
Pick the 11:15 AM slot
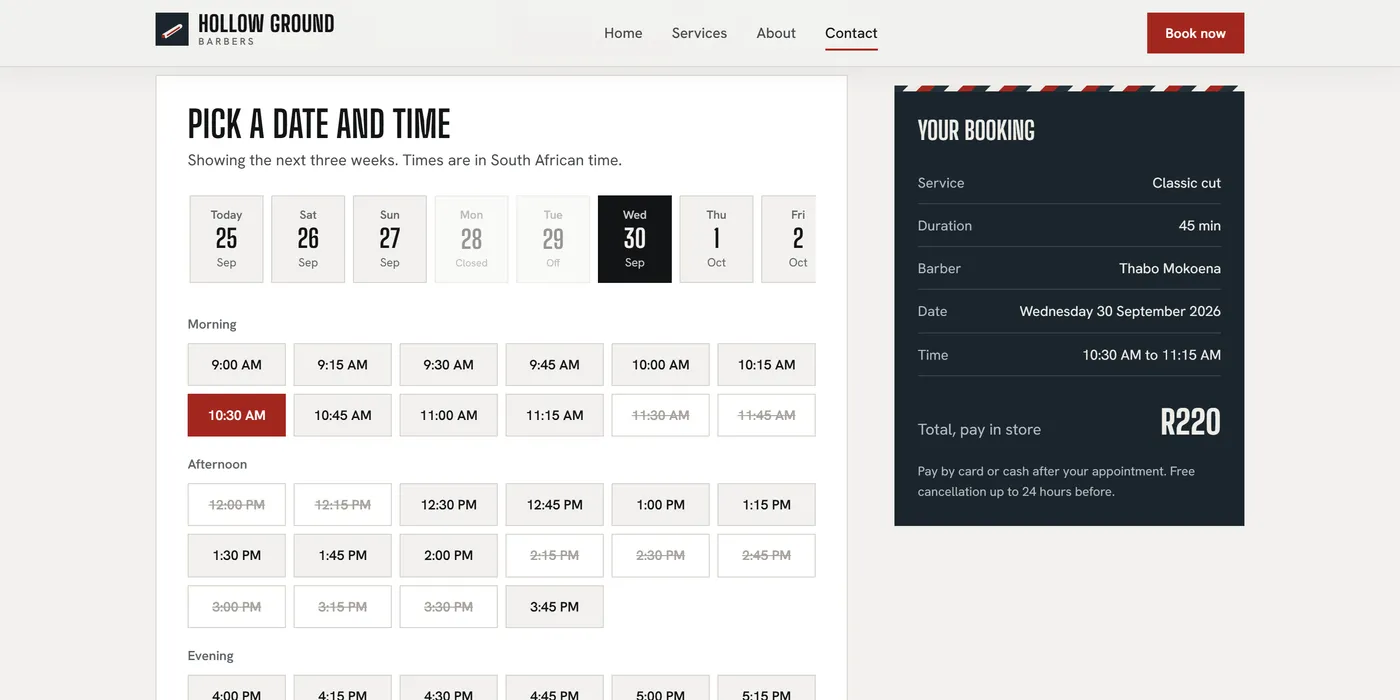coord(555,415)
